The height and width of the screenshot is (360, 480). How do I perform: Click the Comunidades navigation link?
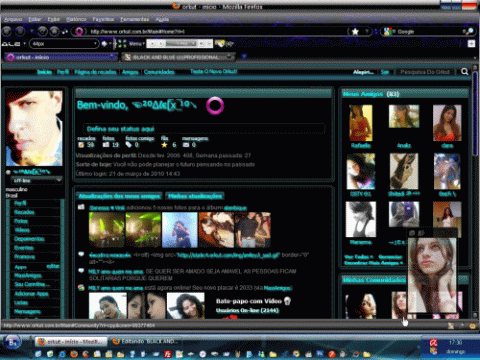click(x=159, y=72)
